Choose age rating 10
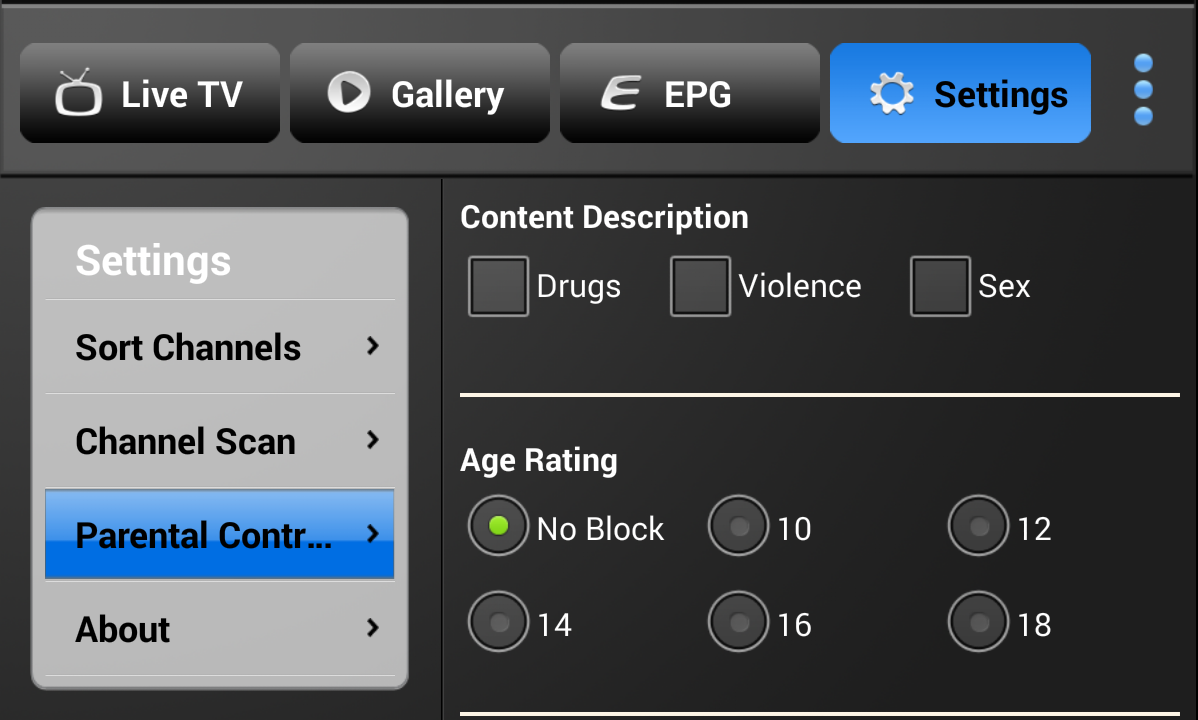This screenshot has width=1198, height=720. (x=738, y=526)
